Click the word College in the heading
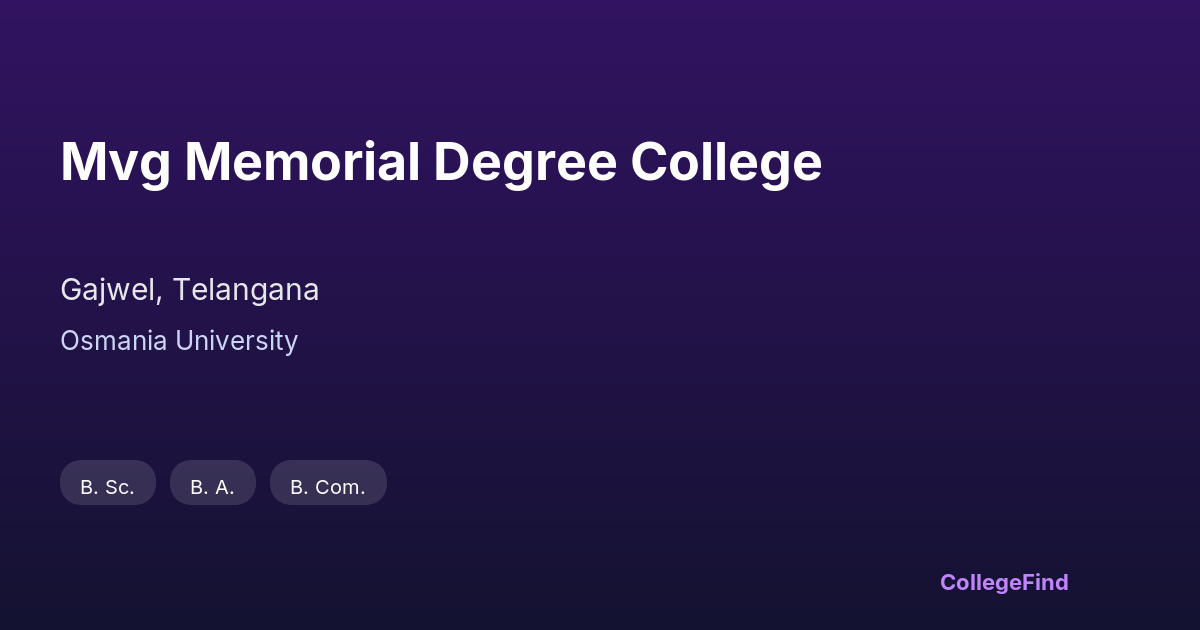Viewport: 1200px width, 630px height. pyautogui.click(x=726, y=162)
